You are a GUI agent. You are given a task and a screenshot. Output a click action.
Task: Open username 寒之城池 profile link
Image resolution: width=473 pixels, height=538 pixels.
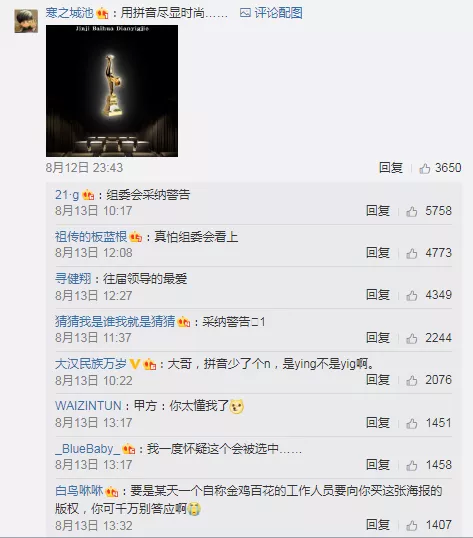coord(69,13)
